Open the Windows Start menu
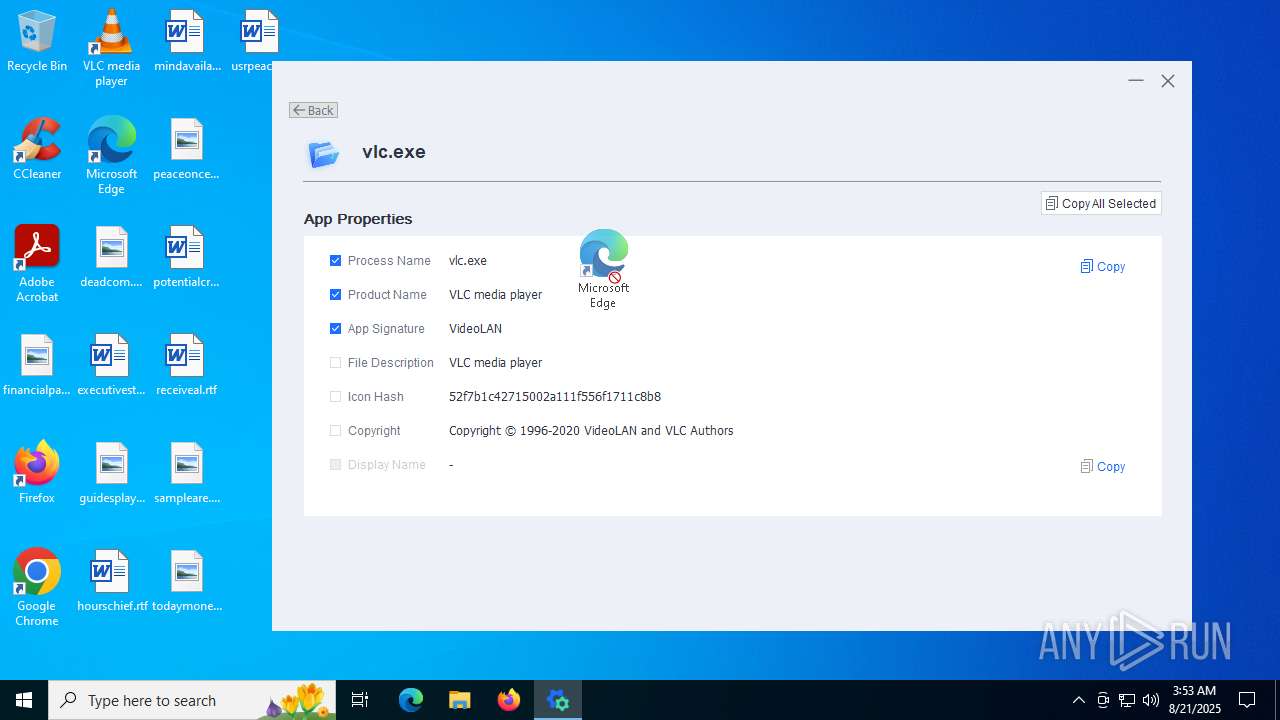 [24, 700]
